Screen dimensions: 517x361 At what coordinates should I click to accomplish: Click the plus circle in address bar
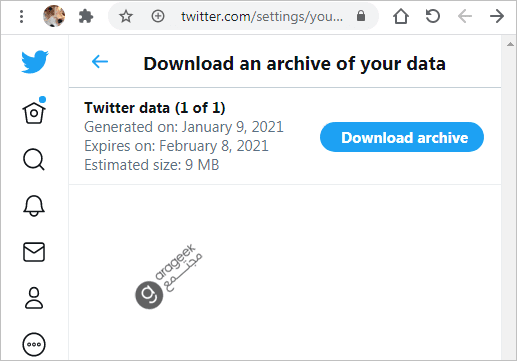158,16
